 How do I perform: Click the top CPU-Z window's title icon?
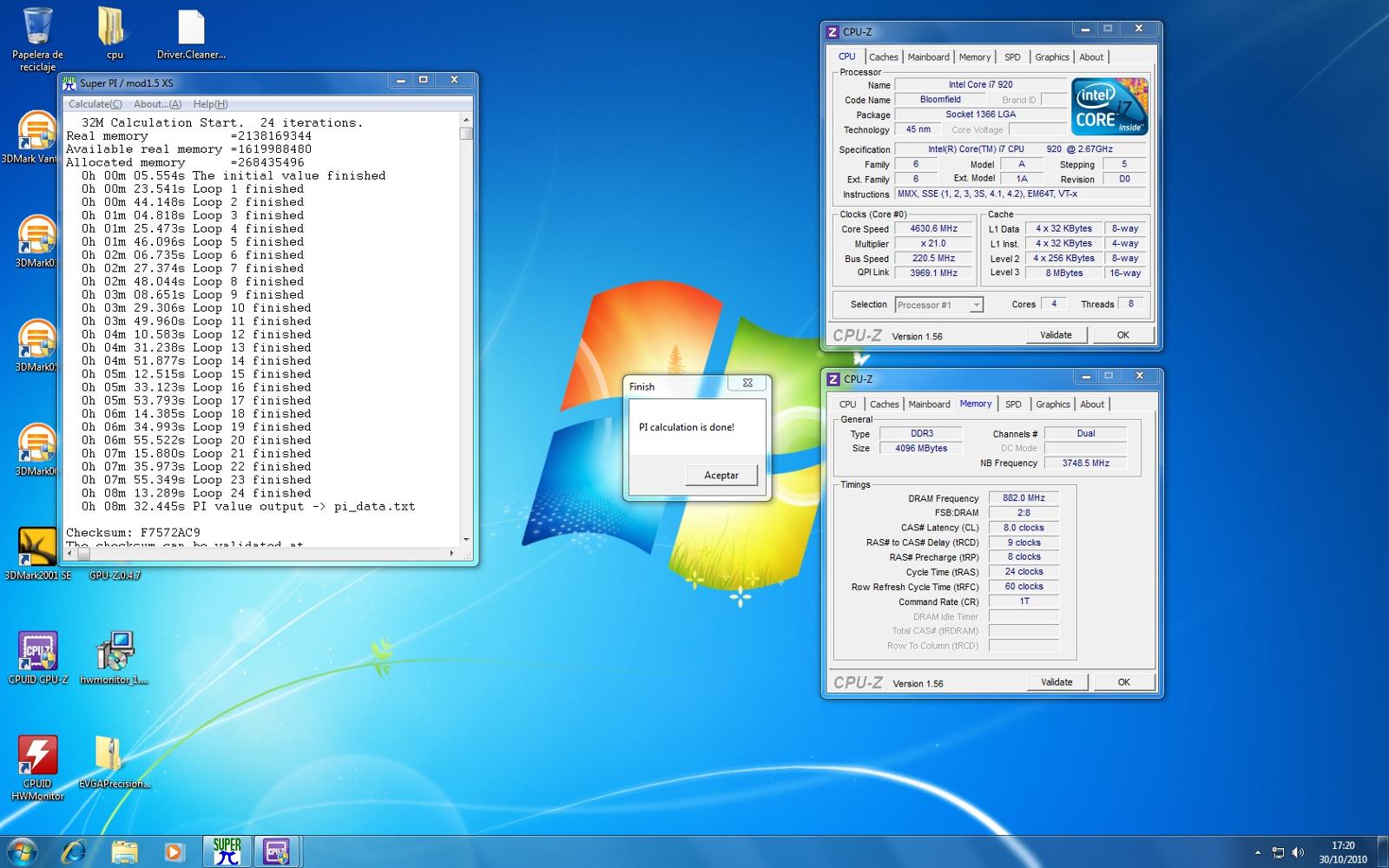point(833,32)
